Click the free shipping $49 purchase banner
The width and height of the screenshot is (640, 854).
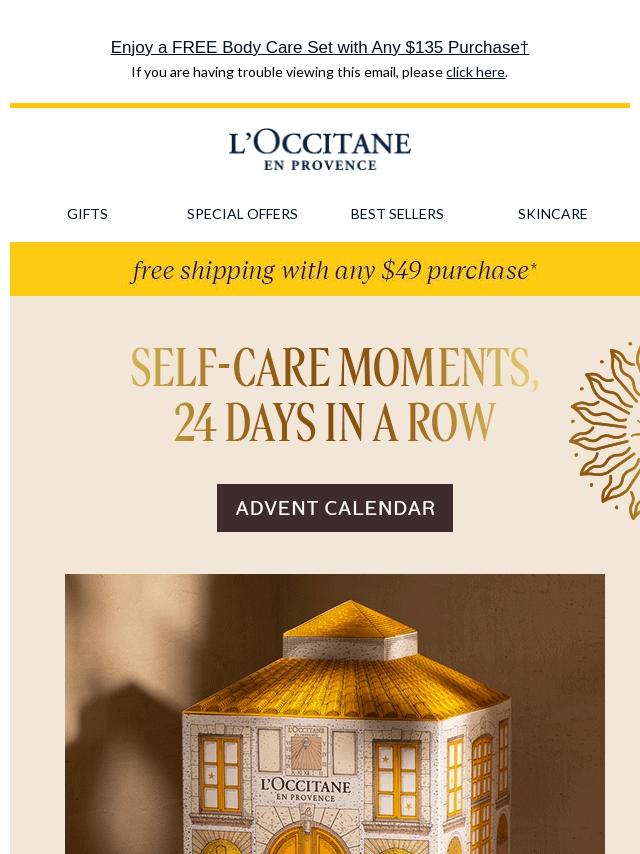pos(334,270)
